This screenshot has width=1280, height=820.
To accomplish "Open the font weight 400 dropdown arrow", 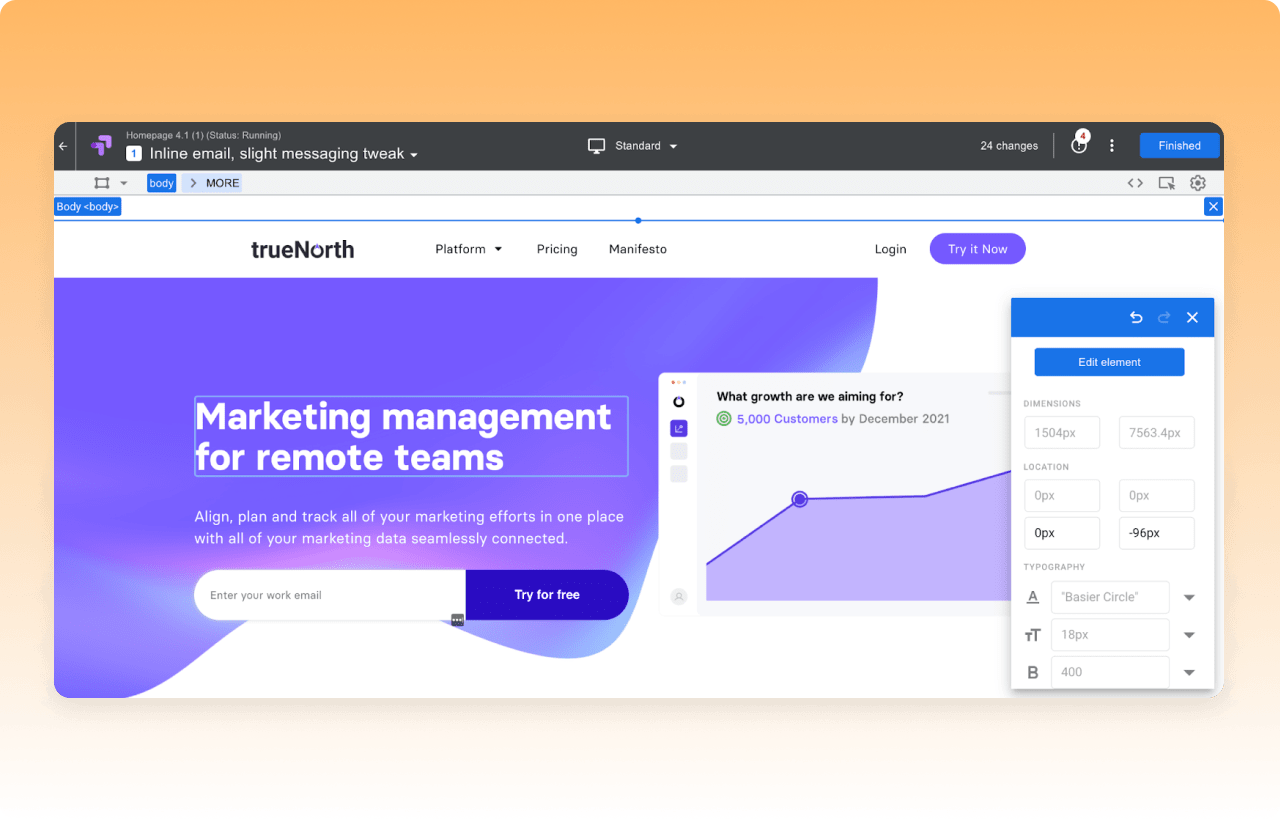I will 1189,672.
